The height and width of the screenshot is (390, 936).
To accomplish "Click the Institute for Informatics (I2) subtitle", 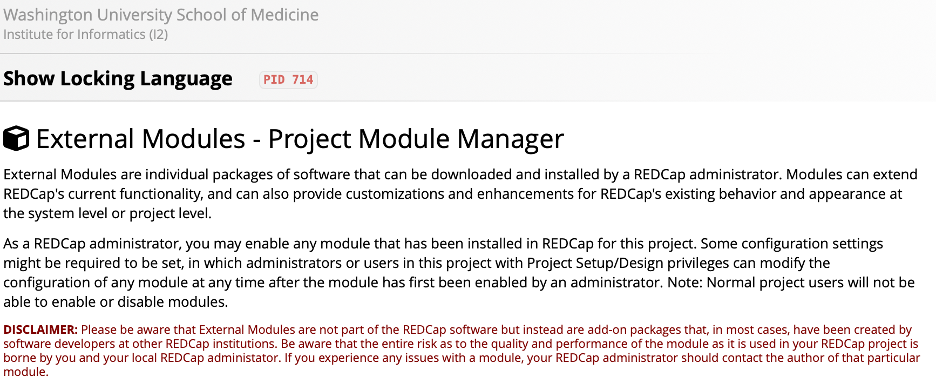I will 85,35.
